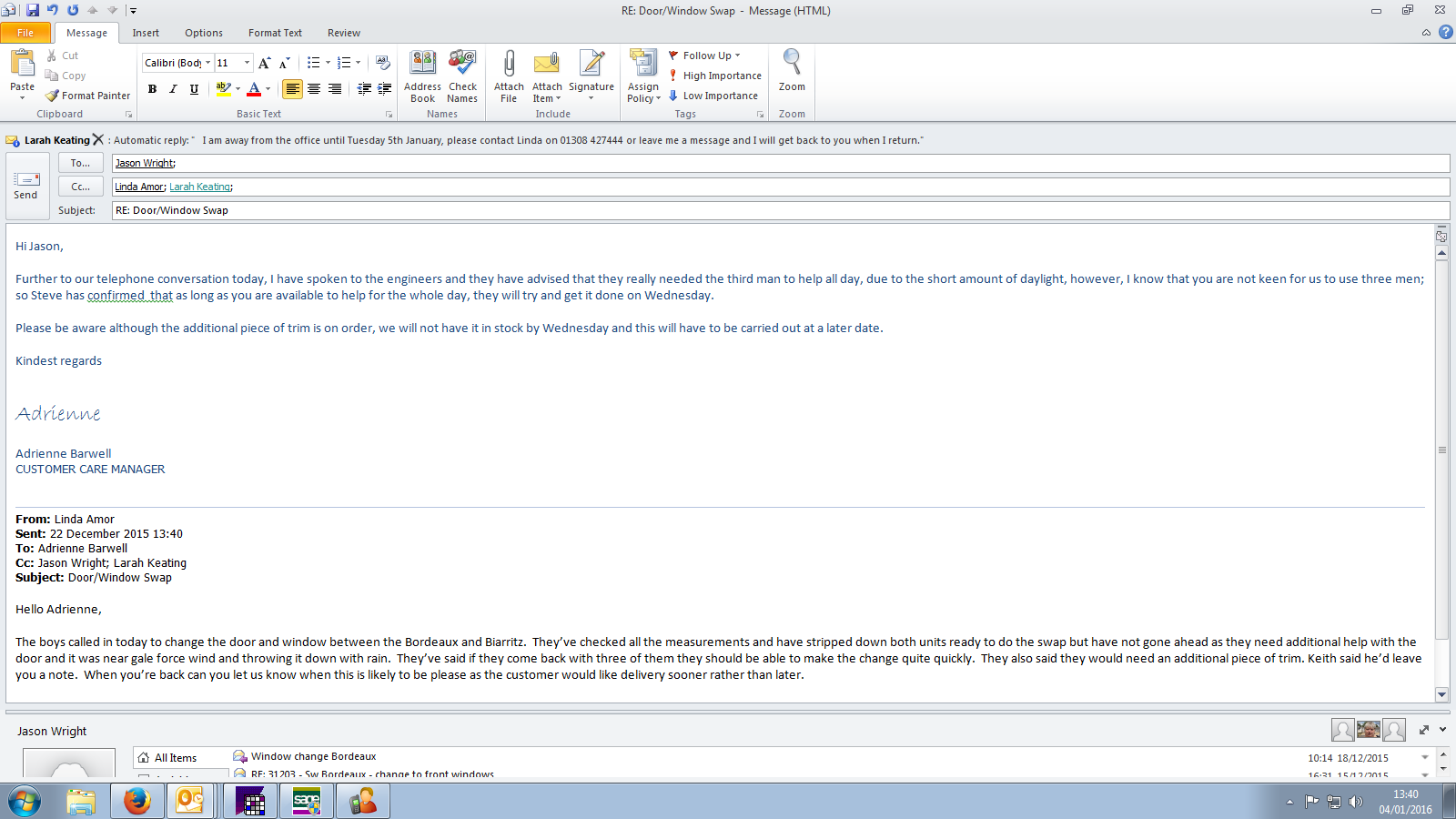Open the font size dropdown
The width and height of the screenshot is (1456, 819).
247,63
